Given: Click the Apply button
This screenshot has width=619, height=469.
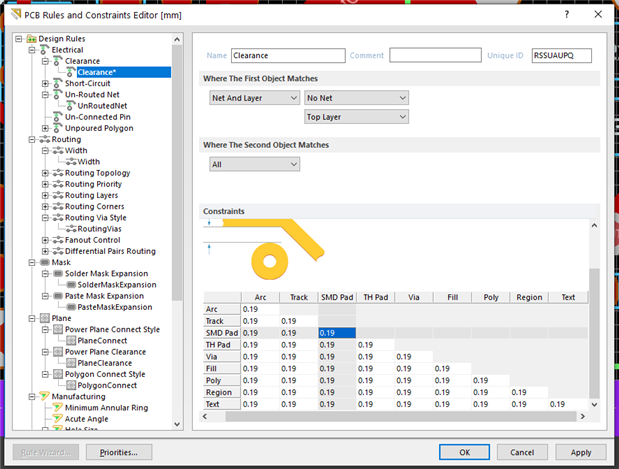Looking at the screenshot, I should 580,452.
